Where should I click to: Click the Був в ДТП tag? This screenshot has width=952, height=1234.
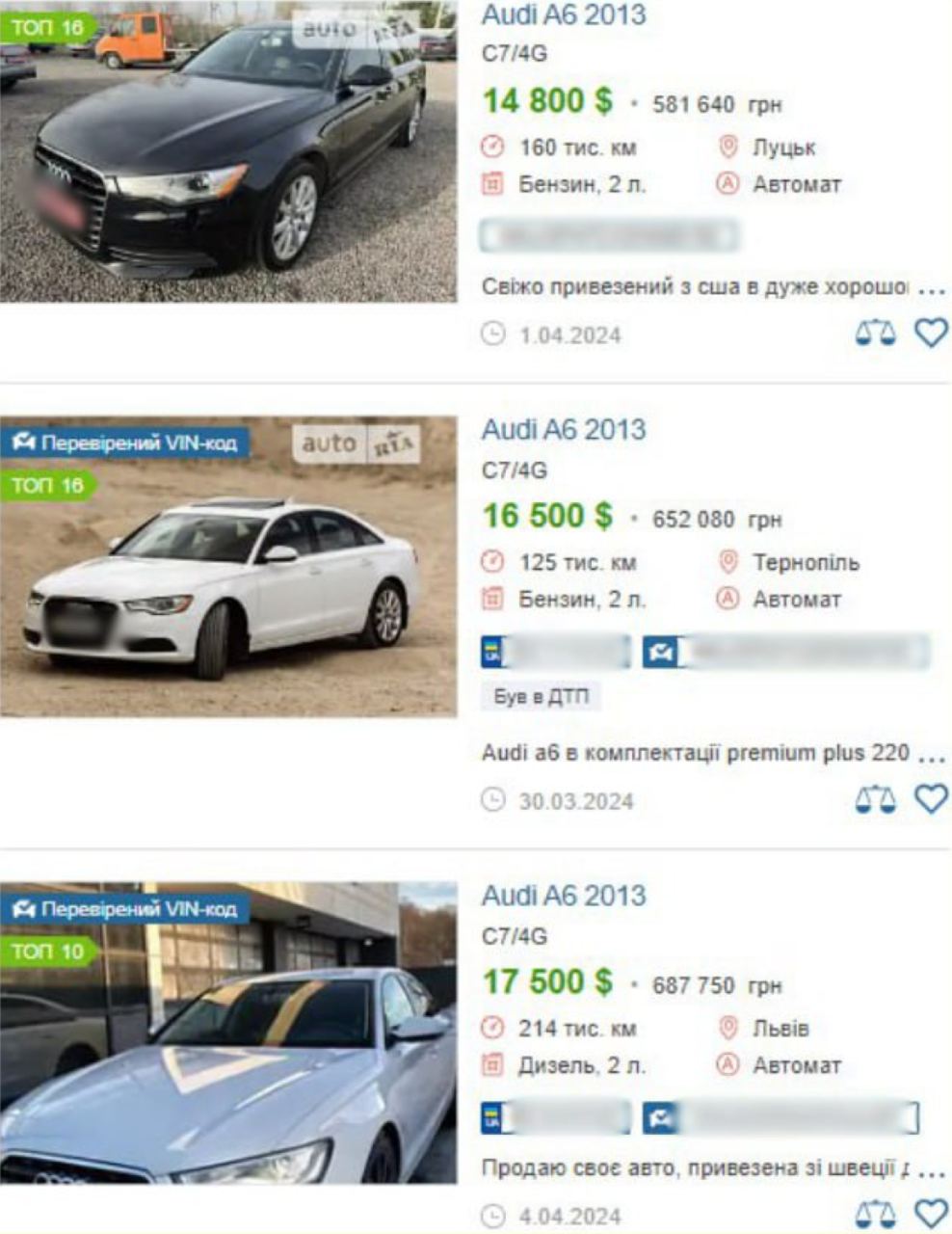pyautogui.click(x=541, y=696)
